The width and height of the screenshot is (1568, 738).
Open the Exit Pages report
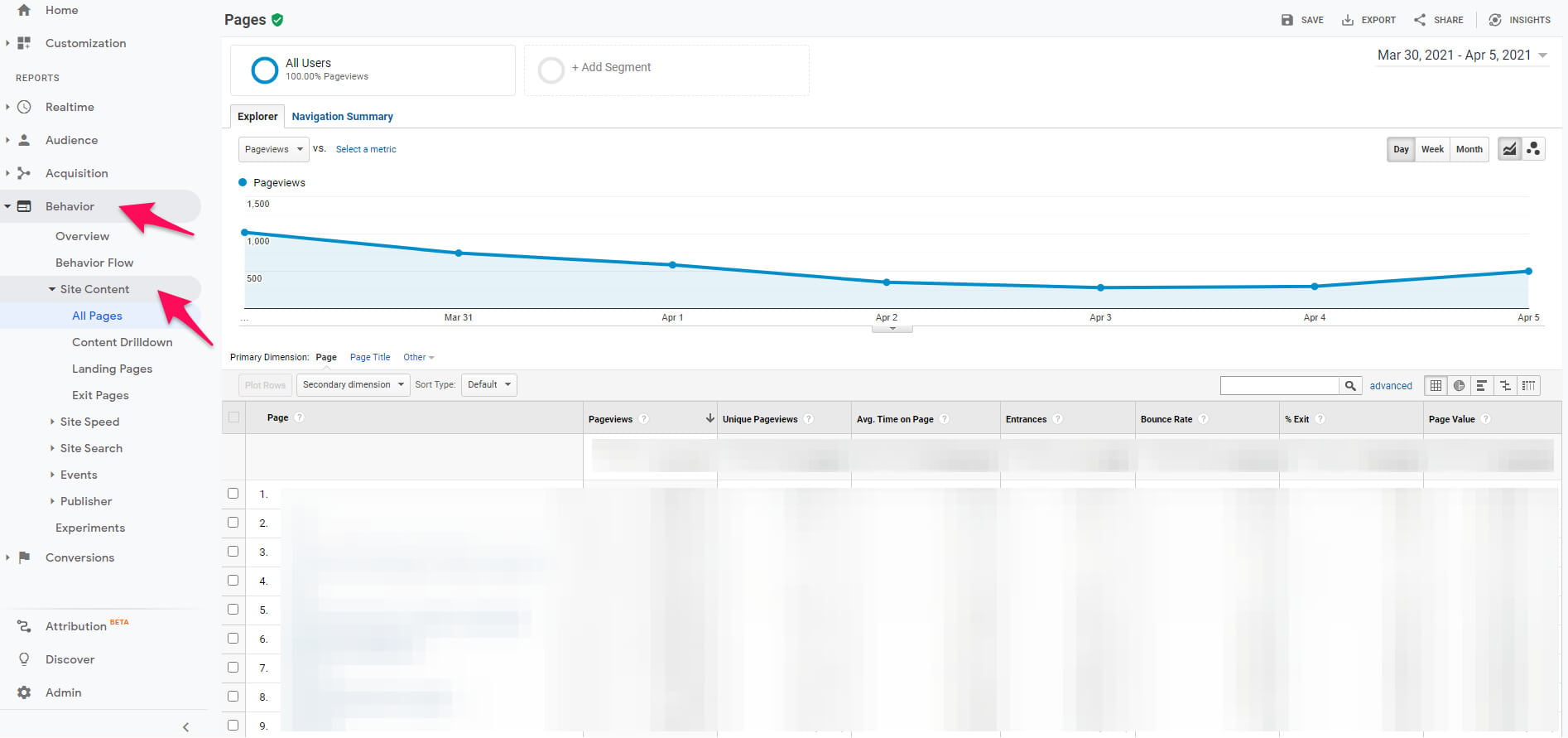click(x=100, y=395)
